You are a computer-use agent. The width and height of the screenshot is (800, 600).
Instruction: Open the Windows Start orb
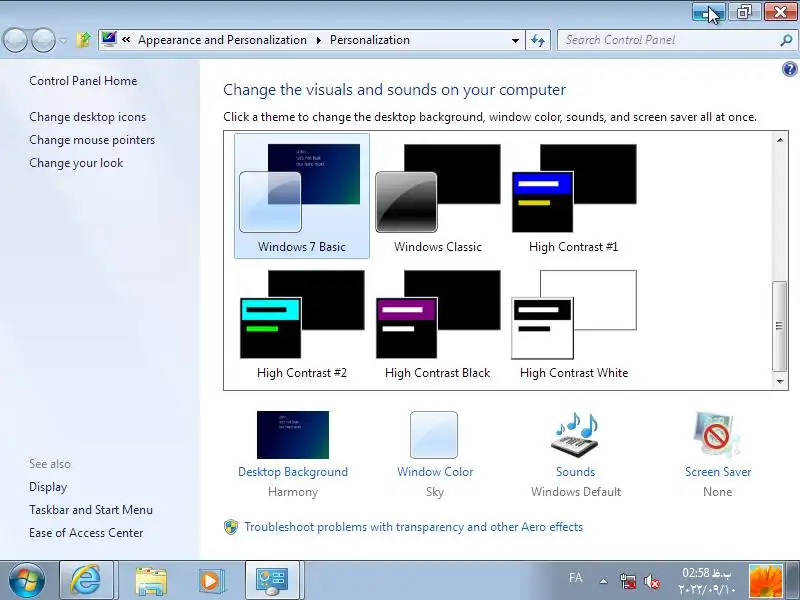[x=27, y=580]
